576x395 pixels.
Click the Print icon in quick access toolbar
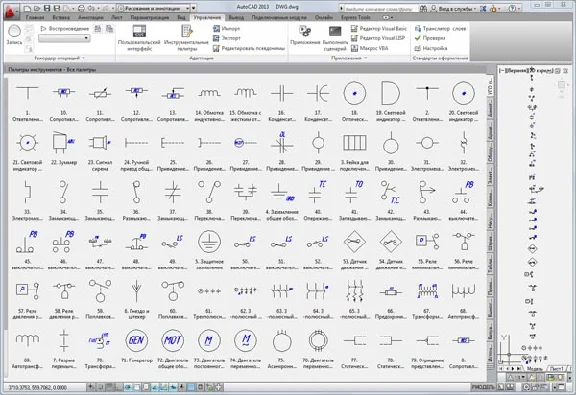81,8
